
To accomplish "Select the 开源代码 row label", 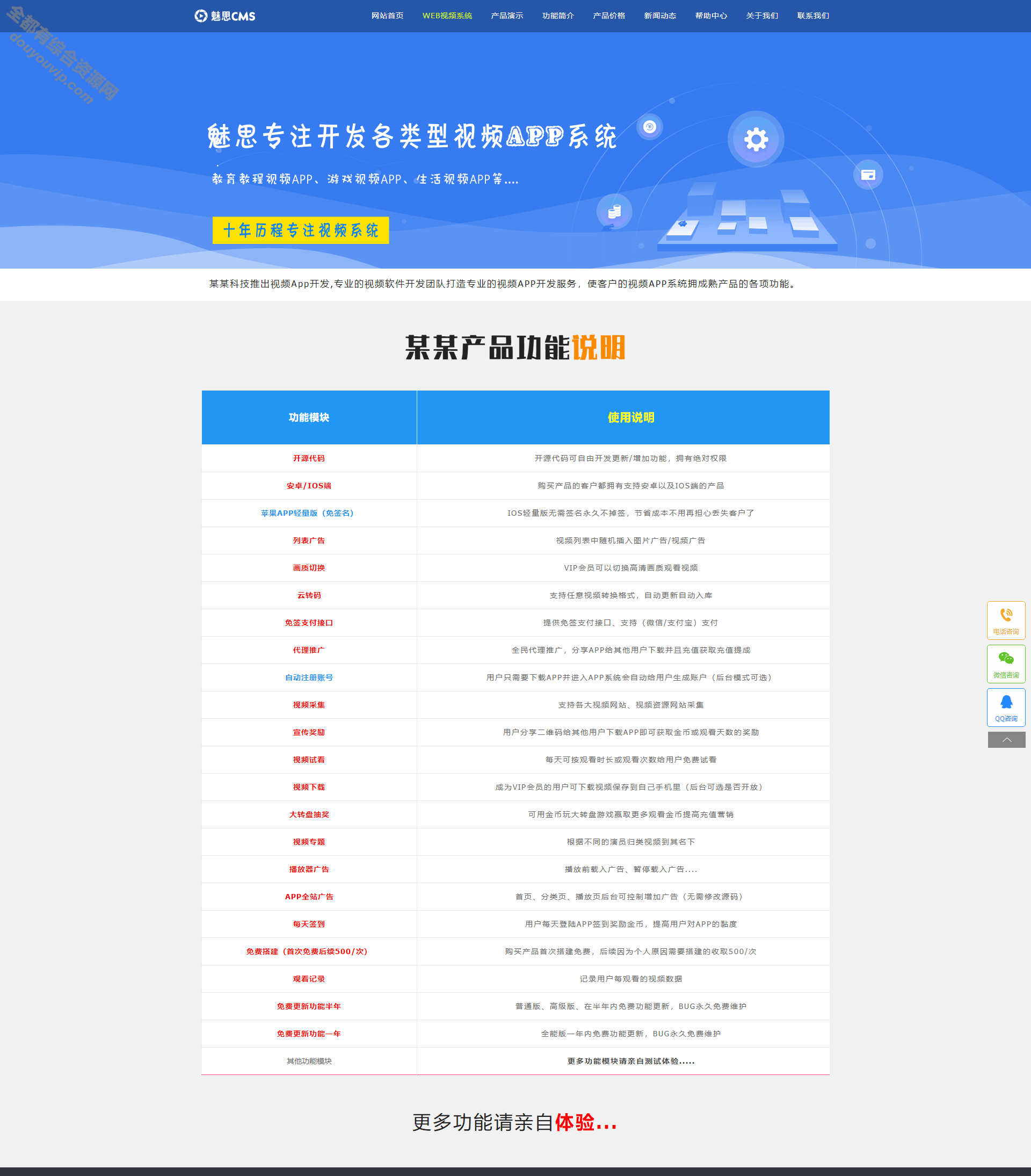I will [x=309, y=458].
